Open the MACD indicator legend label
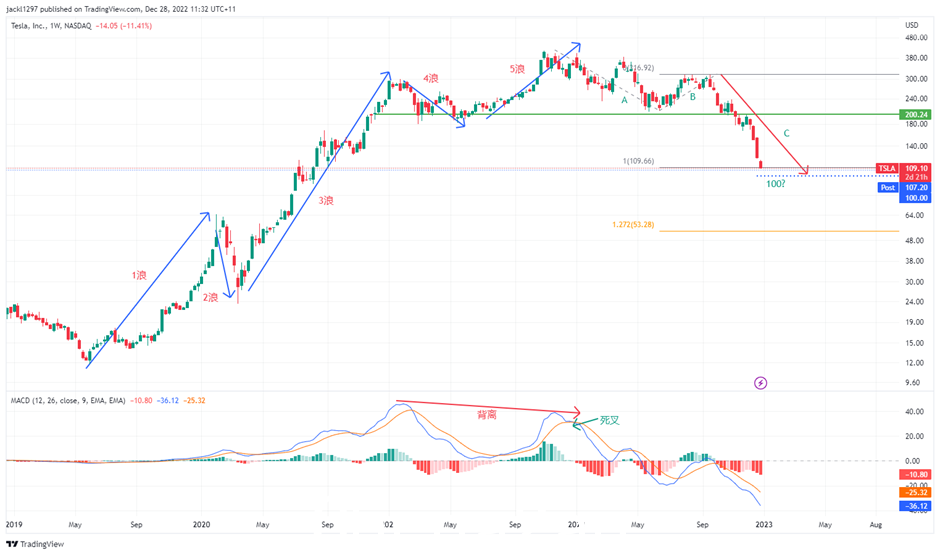The width and height of the screenshot is (940, 555). click(x=68, y=400)
